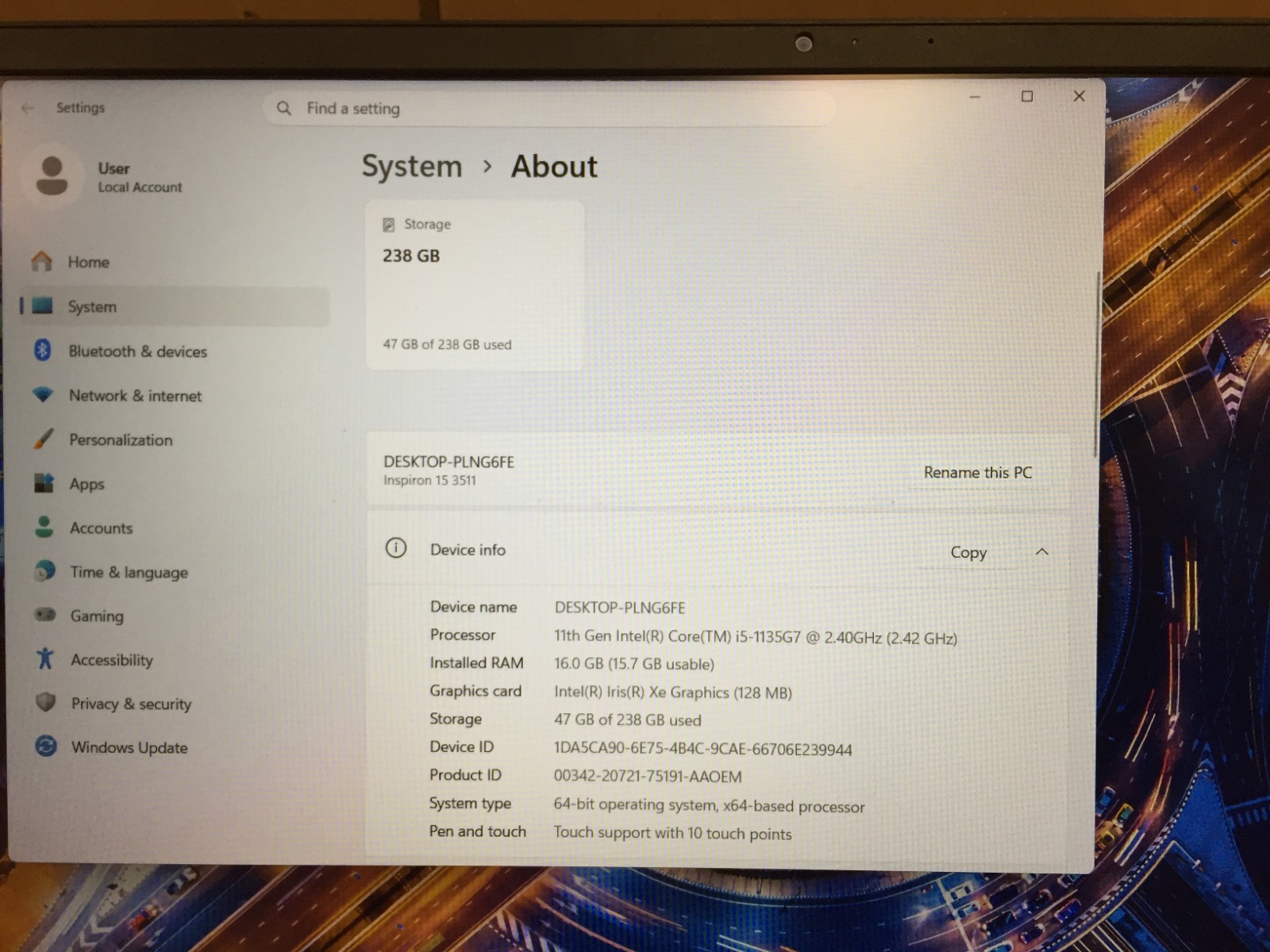Screen dimensions: 1270x952
Task: Click the Network wifi icon in the sidebar
Action: (x=43, y=394)
